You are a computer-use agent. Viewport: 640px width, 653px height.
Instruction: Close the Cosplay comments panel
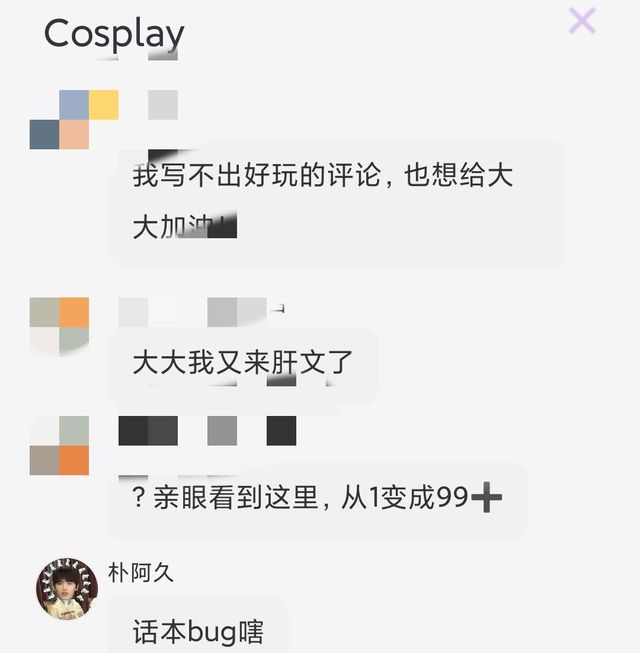coord(582,20)
